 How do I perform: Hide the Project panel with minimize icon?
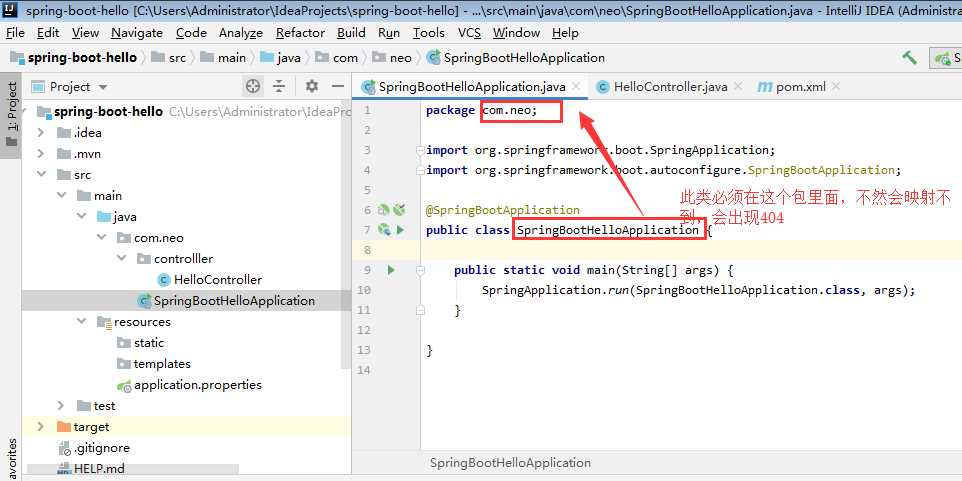tap(337, 87)
